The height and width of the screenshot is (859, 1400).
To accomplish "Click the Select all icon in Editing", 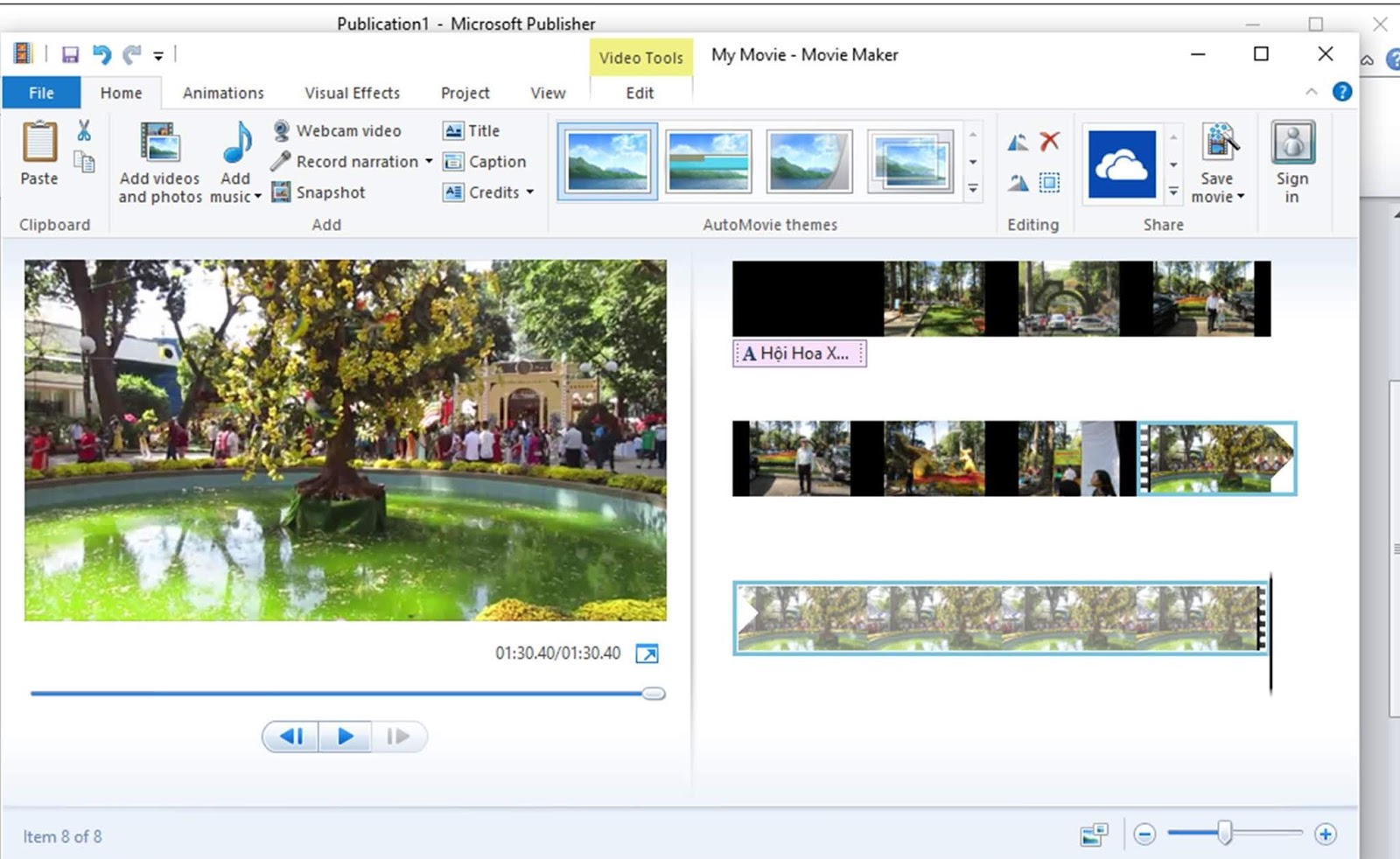I will click(x=1049, y=183).
